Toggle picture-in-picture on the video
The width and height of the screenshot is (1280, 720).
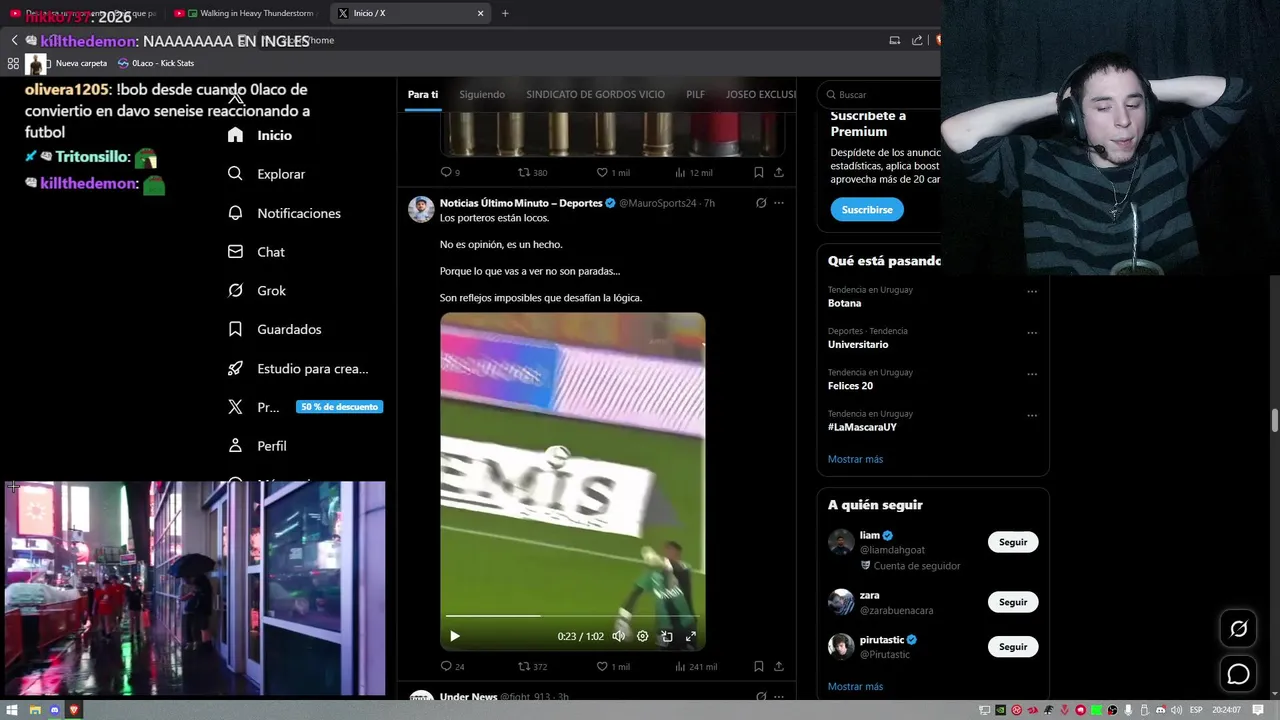(667, 636)
